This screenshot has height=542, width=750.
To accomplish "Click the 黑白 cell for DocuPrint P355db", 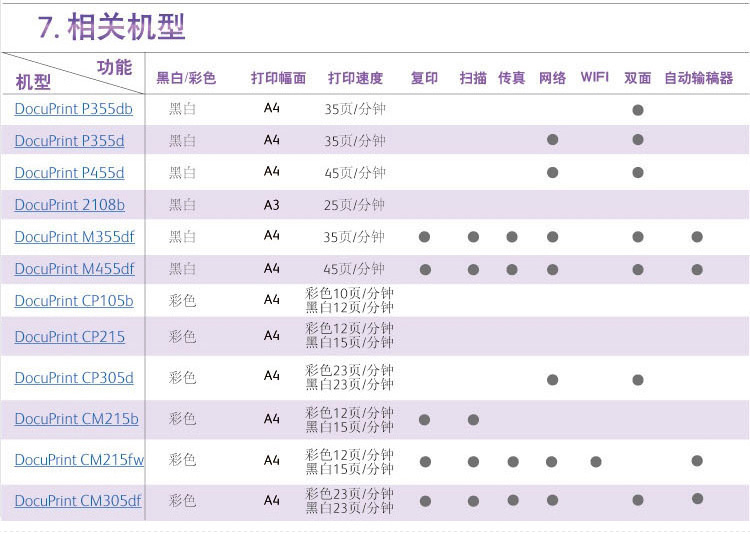I will click(x=182, y=109).
